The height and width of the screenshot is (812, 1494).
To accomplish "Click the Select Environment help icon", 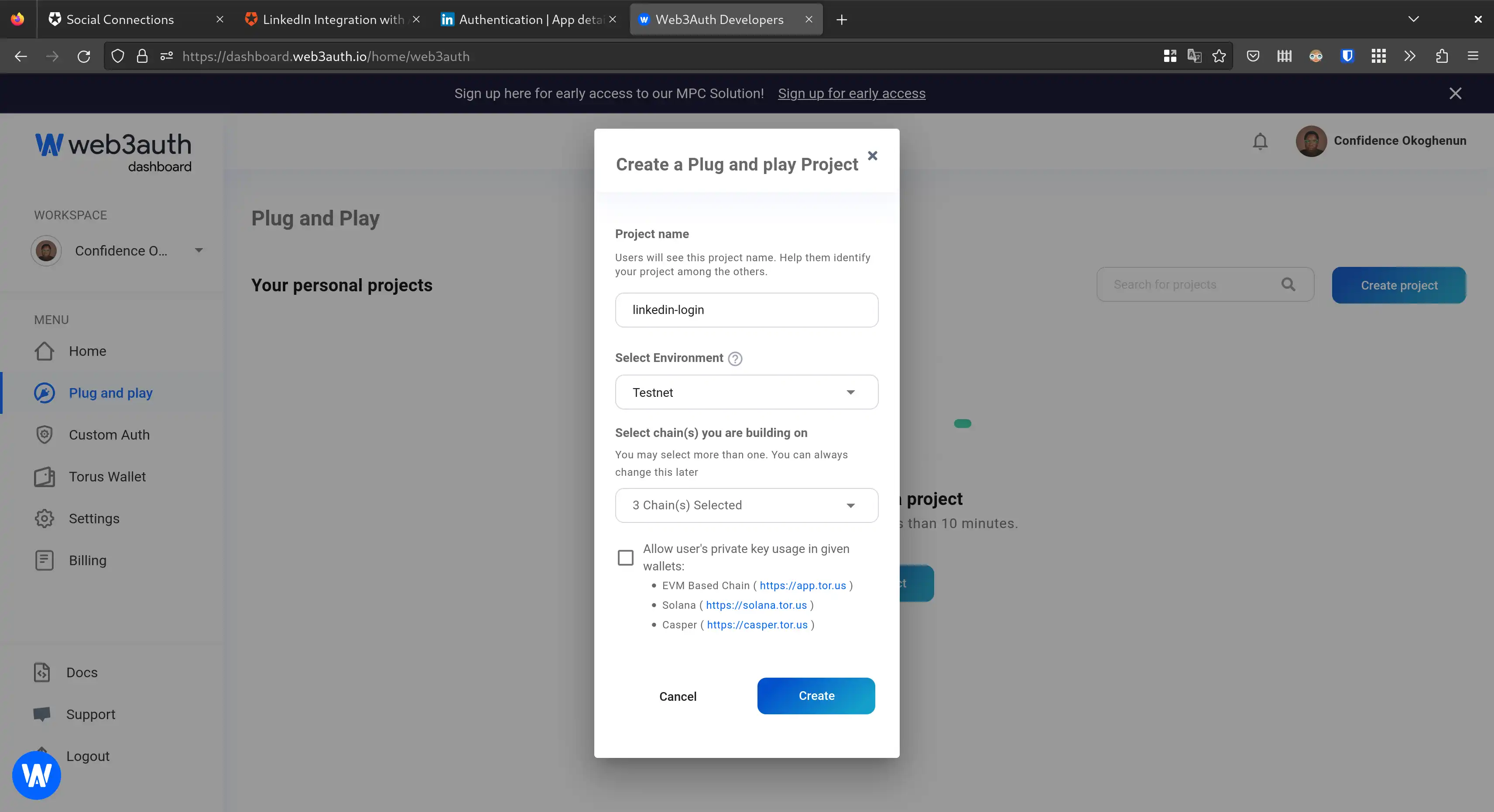I will [x=735, y=359].
